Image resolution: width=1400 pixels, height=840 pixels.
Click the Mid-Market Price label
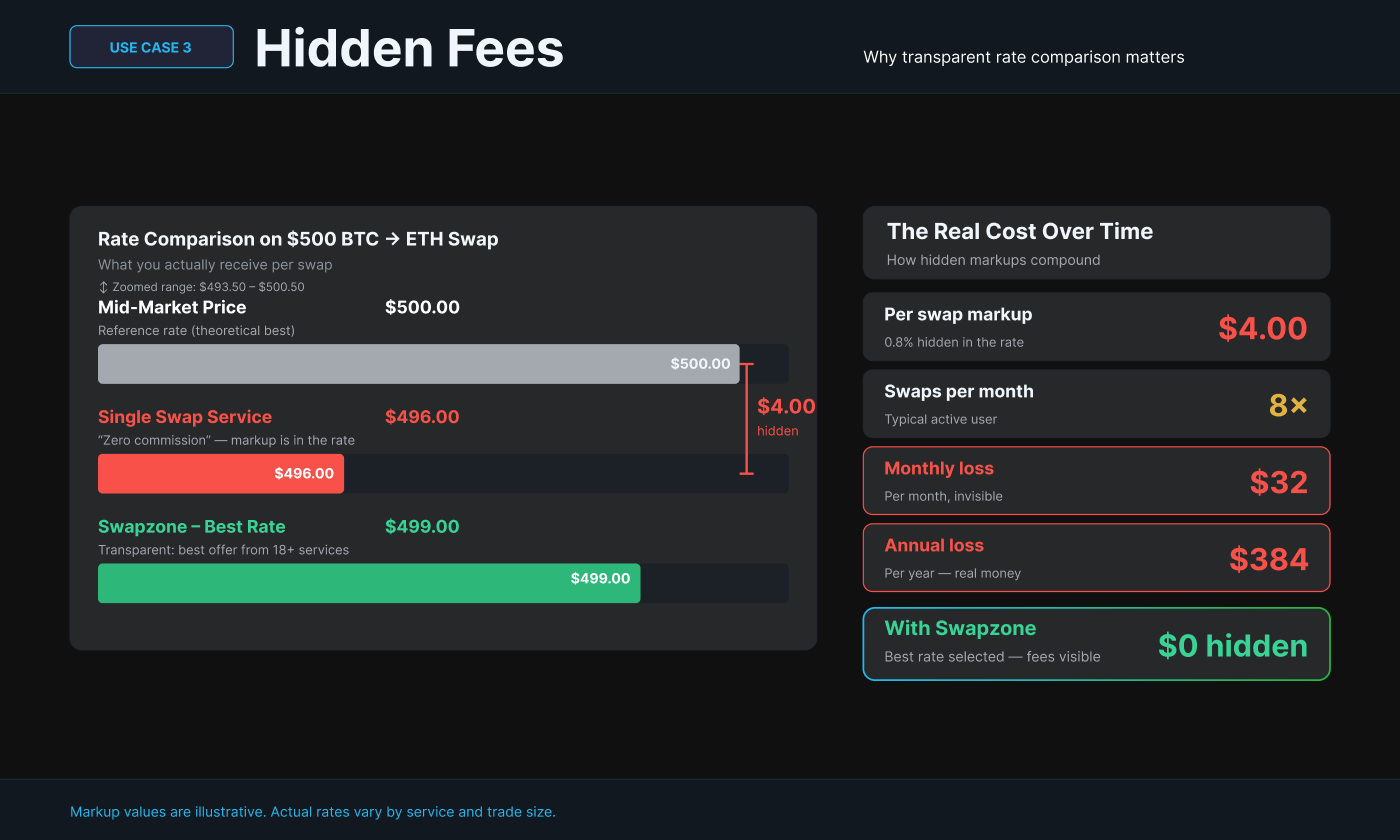pyautogui.click(x=172, y=307)
